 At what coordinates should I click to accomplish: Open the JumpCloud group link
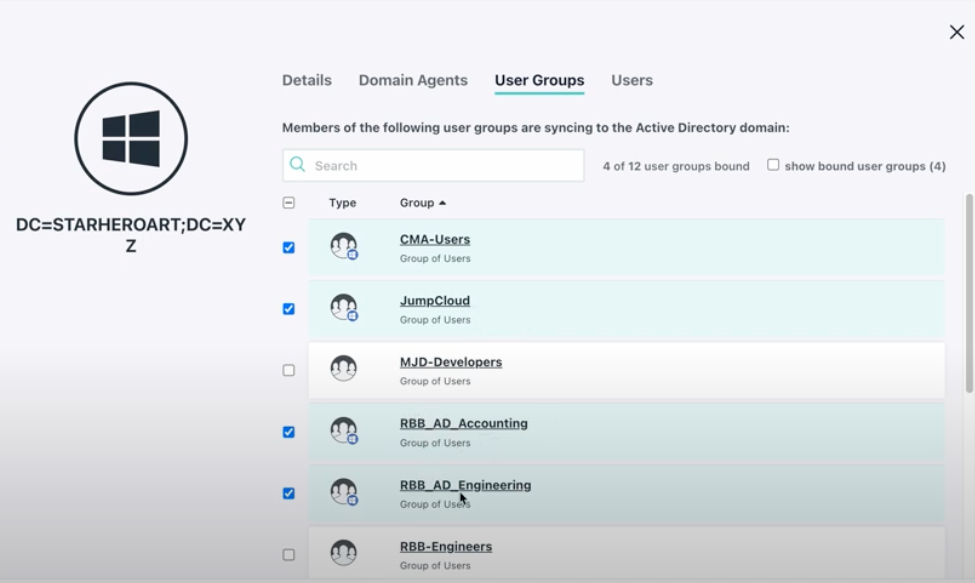(435, 301)
